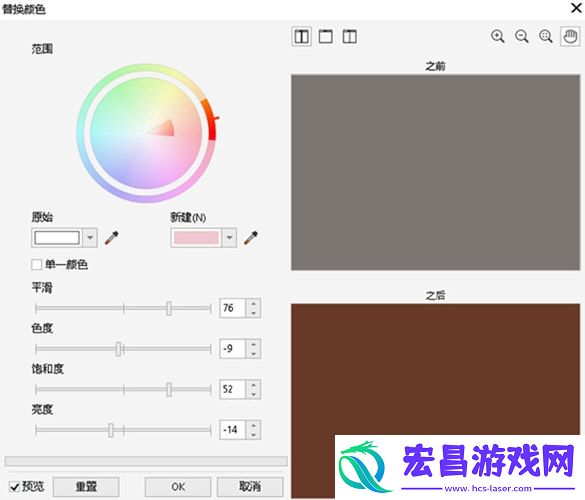Click the white 原始 color swatch

57,238
